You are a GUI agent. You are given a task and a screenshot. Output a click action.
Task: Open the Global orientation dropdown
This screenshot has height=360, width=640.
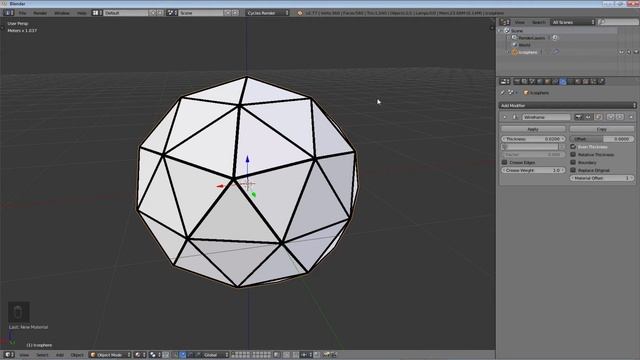[x=216, y=355]
